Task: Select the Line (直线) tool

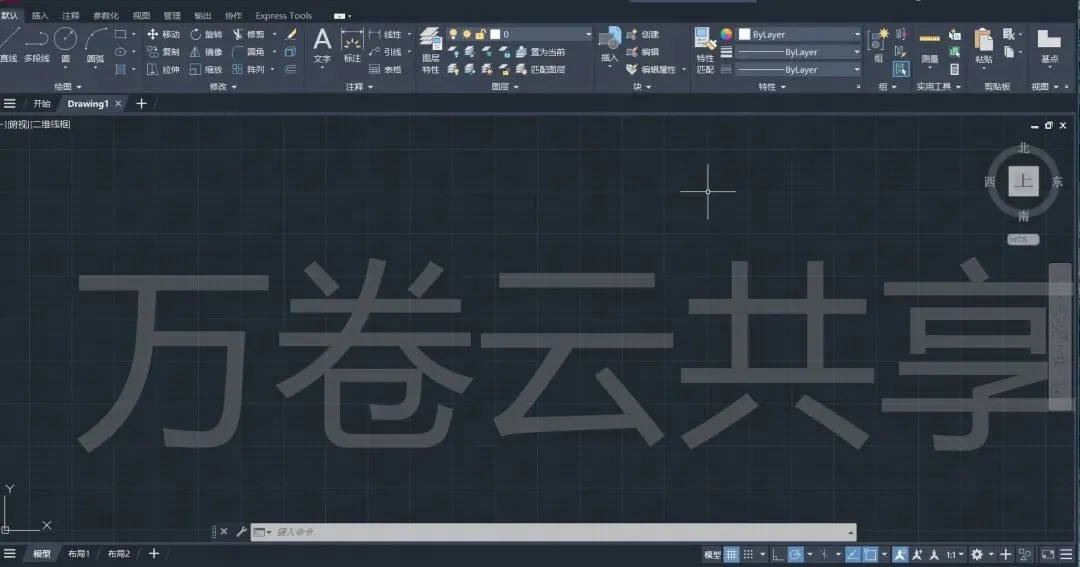Action: (8, 45)
